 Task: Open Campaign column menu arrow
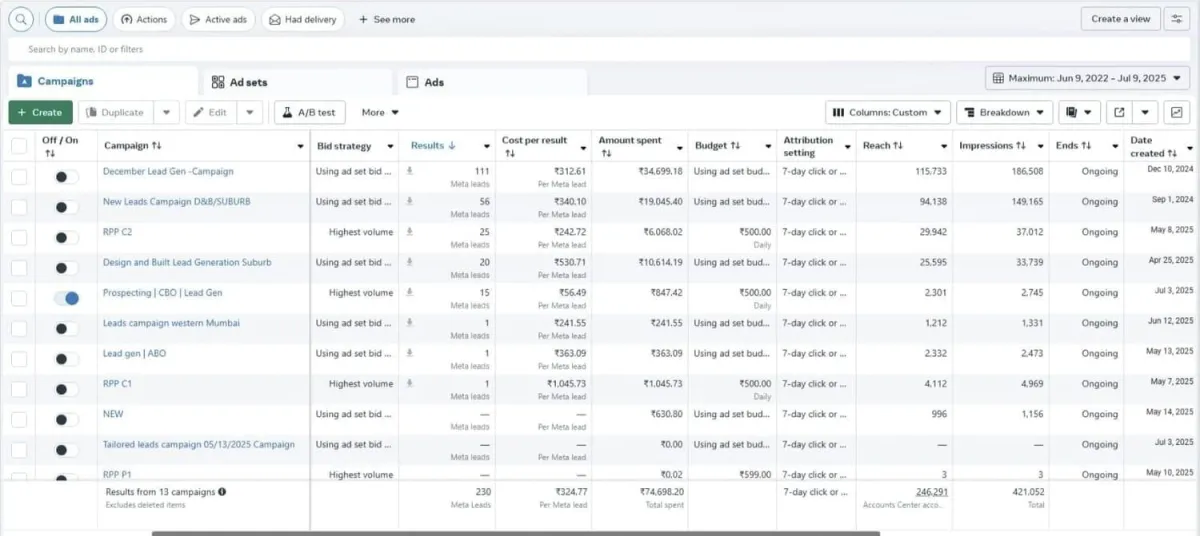(x=301, y=146)
